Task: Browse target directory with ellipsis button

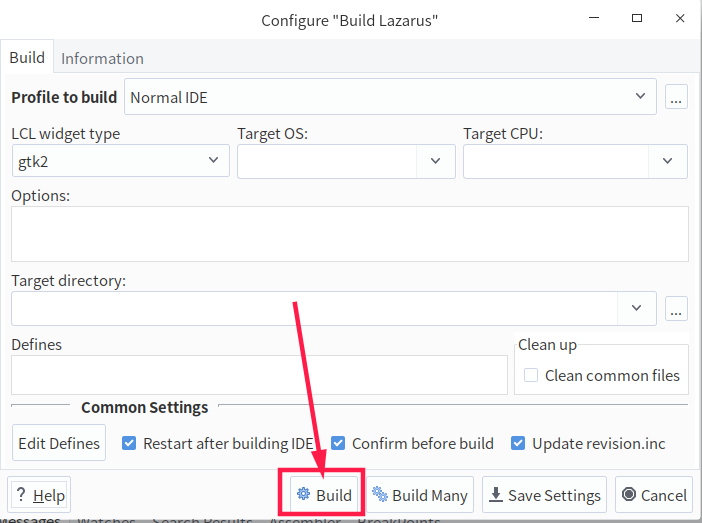Action: pos(676,309)
